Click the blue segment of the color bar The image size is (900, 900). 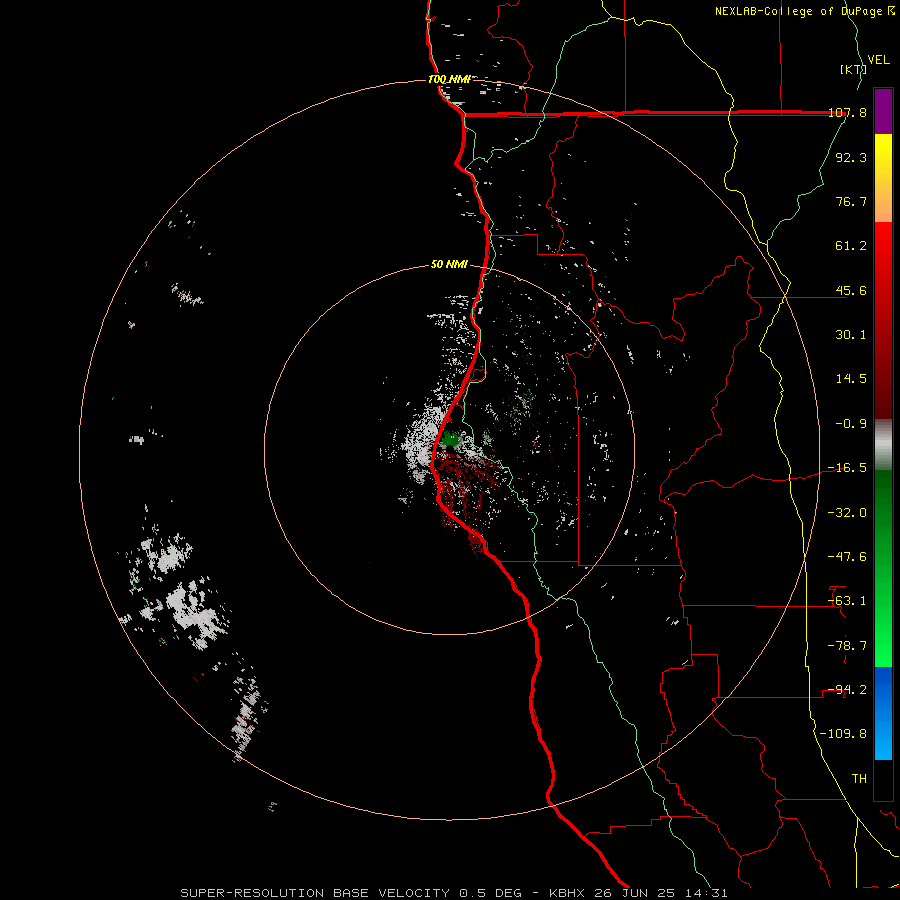(x=883, y=713)
